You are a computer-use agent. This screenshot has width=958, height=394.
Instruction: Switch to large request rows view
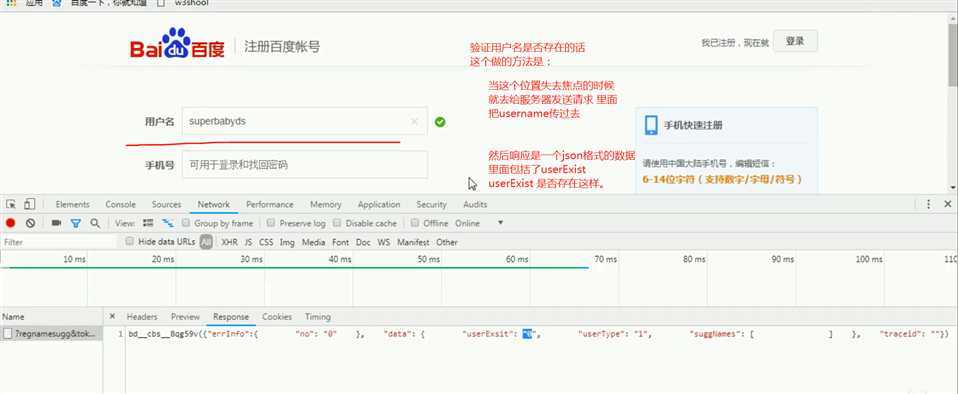148,223
